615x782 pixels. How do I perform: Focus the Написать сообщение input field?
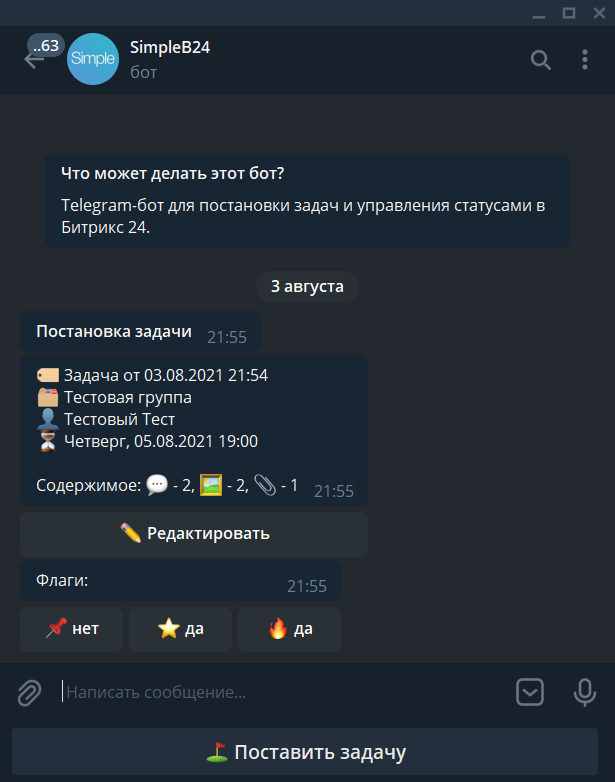tap(284, 692)
